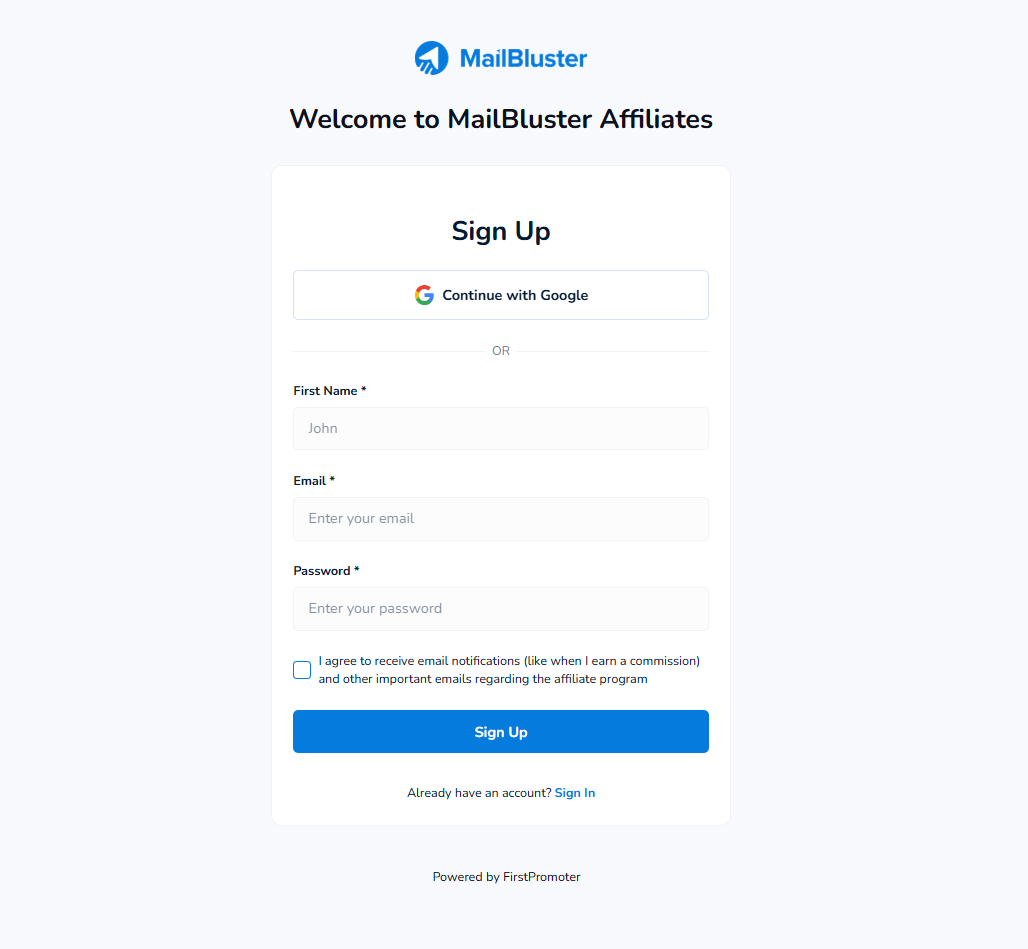The image size is (1028, 949).
Task: Click the First Name label
Action: (x=330, y=391)
